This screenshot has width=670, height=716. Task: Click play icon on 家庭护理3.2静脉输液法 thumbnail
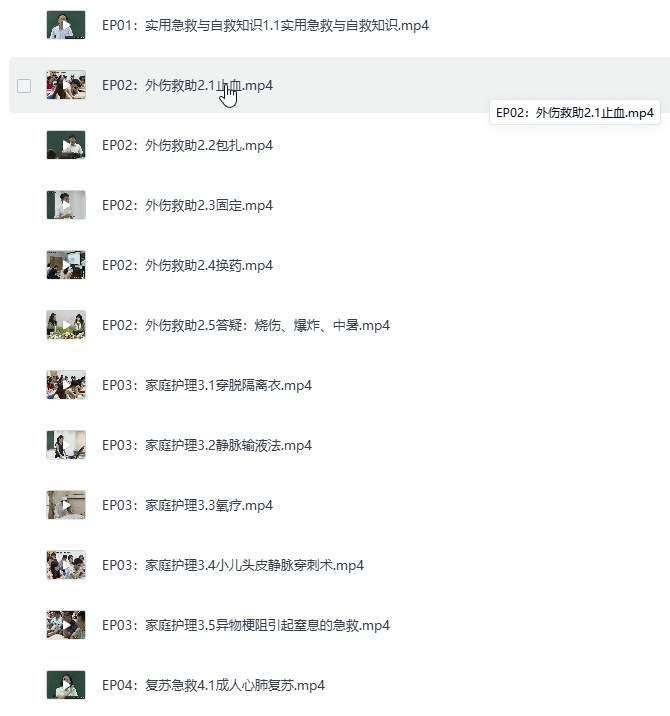pyautogui.click(x=67, y=445)
